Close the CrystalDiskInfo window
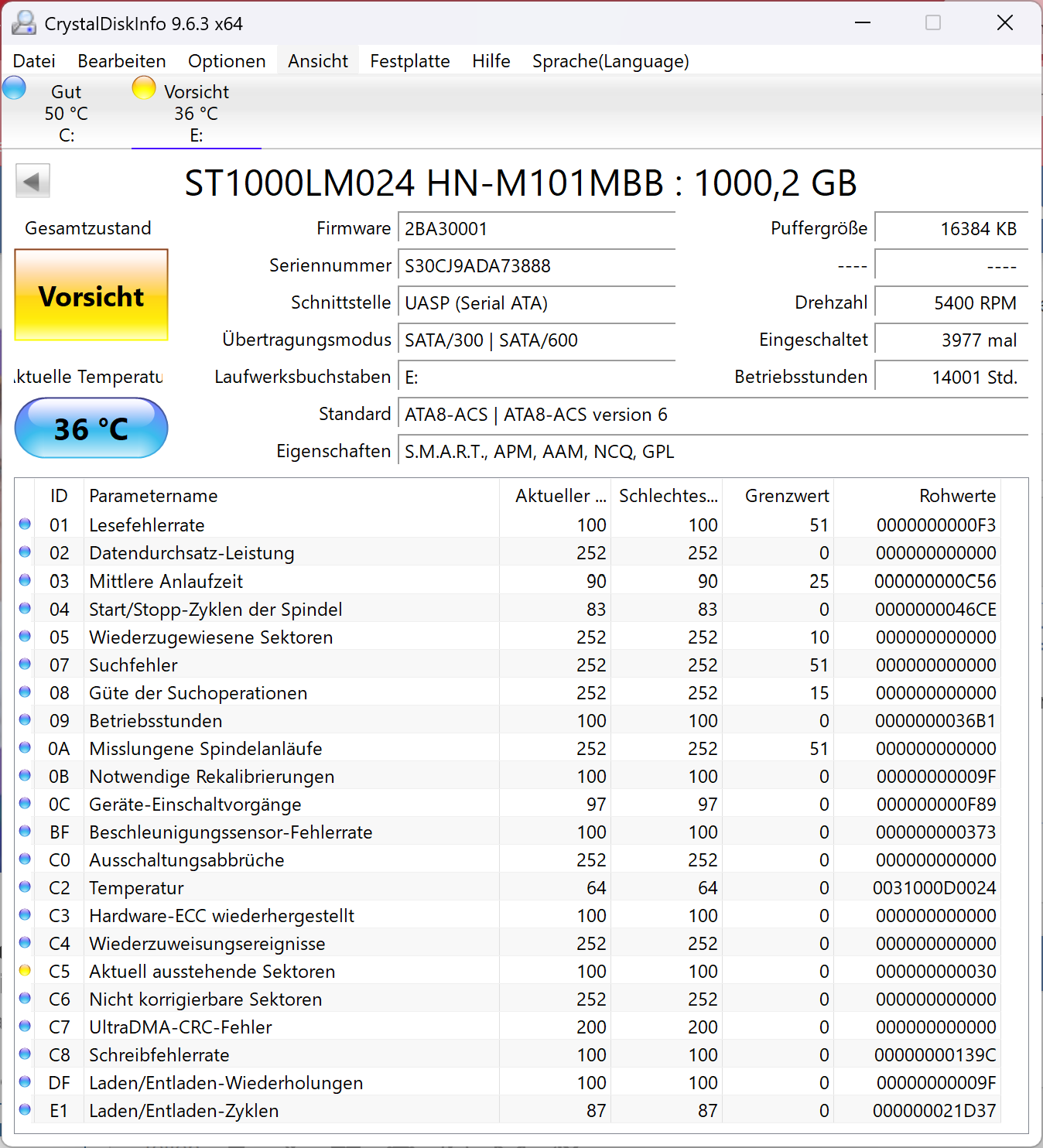This screenshot has width=1043, height=1148. (1005, 23)
